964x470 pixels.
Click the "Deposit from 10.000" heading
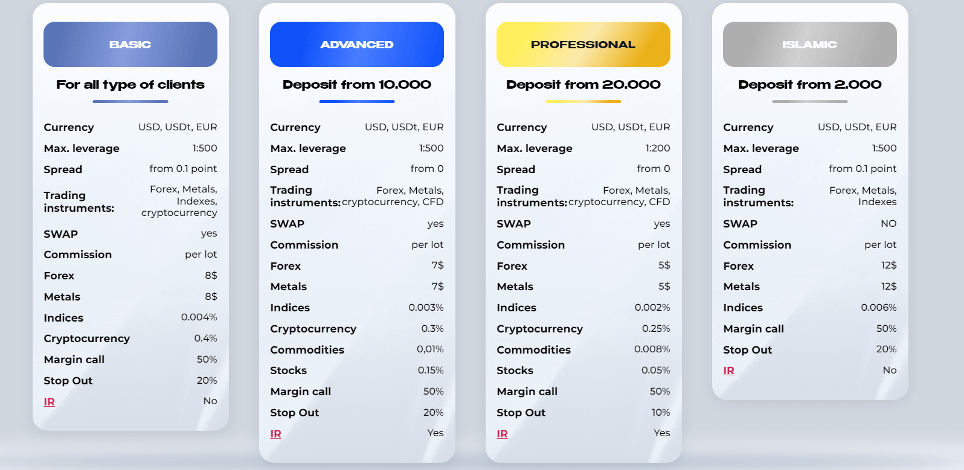357,85
